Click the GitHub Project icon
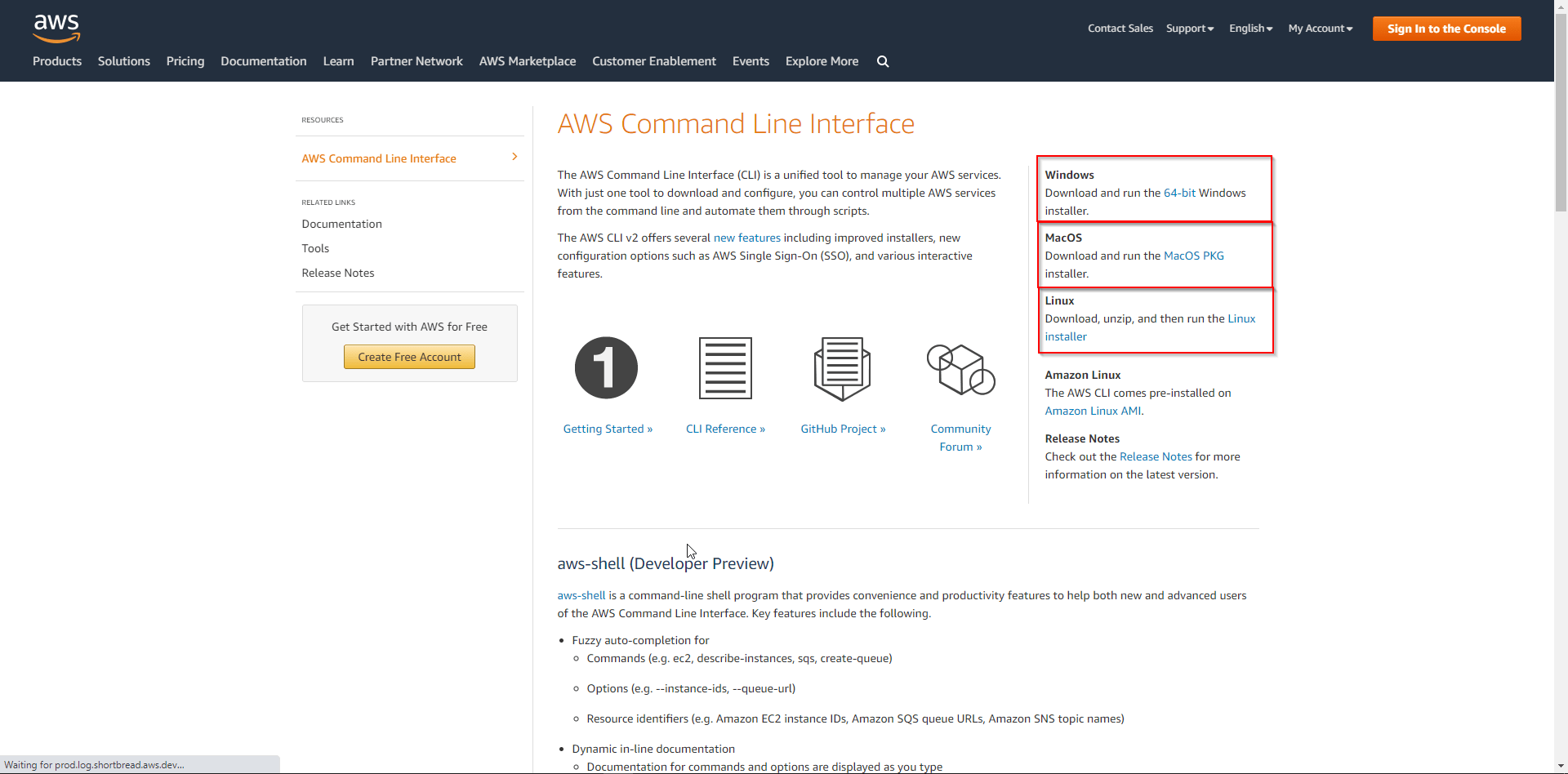Image resolution: width=1568 pixels, height=774 pixels. [x=842, y=368]
